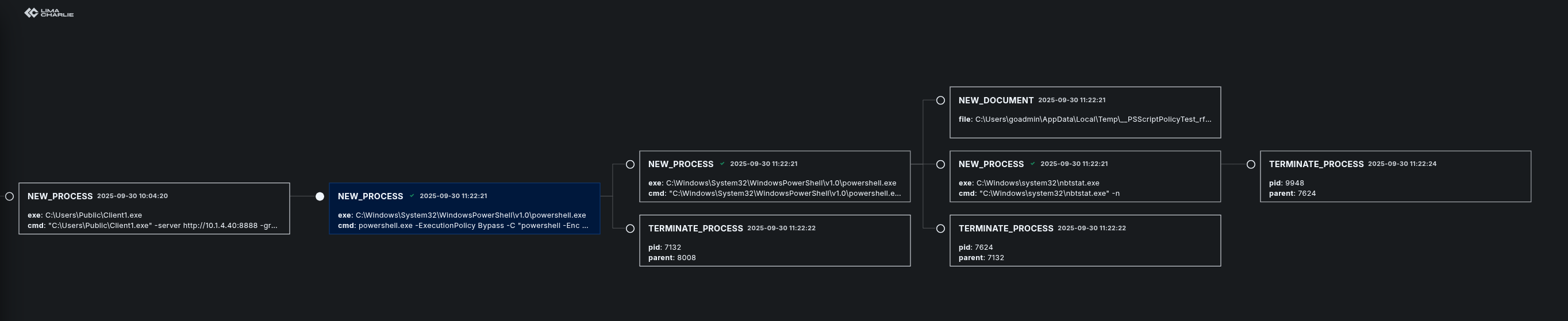Click the LimaCharlie logo
This screenshot has width=1568, height=321.
49,13
